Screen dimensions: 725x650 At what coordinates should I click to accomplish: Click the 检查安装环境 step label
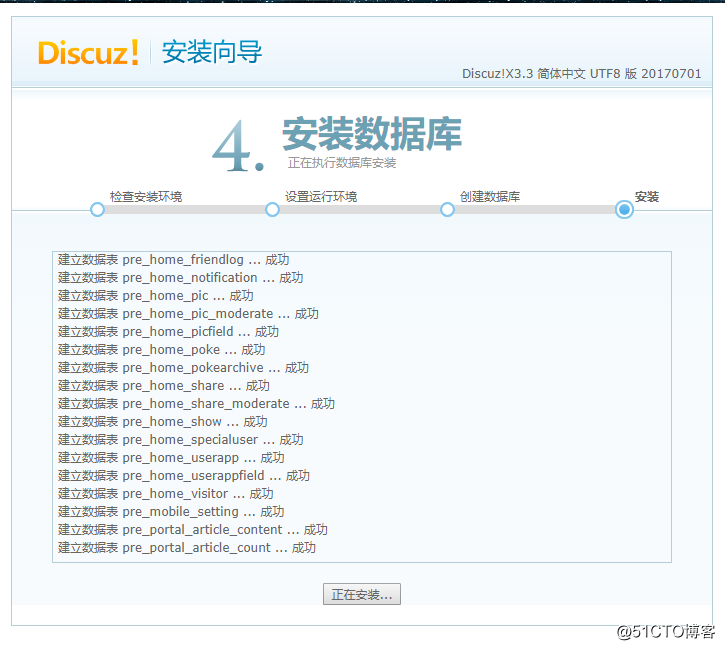tap(146, 196)
